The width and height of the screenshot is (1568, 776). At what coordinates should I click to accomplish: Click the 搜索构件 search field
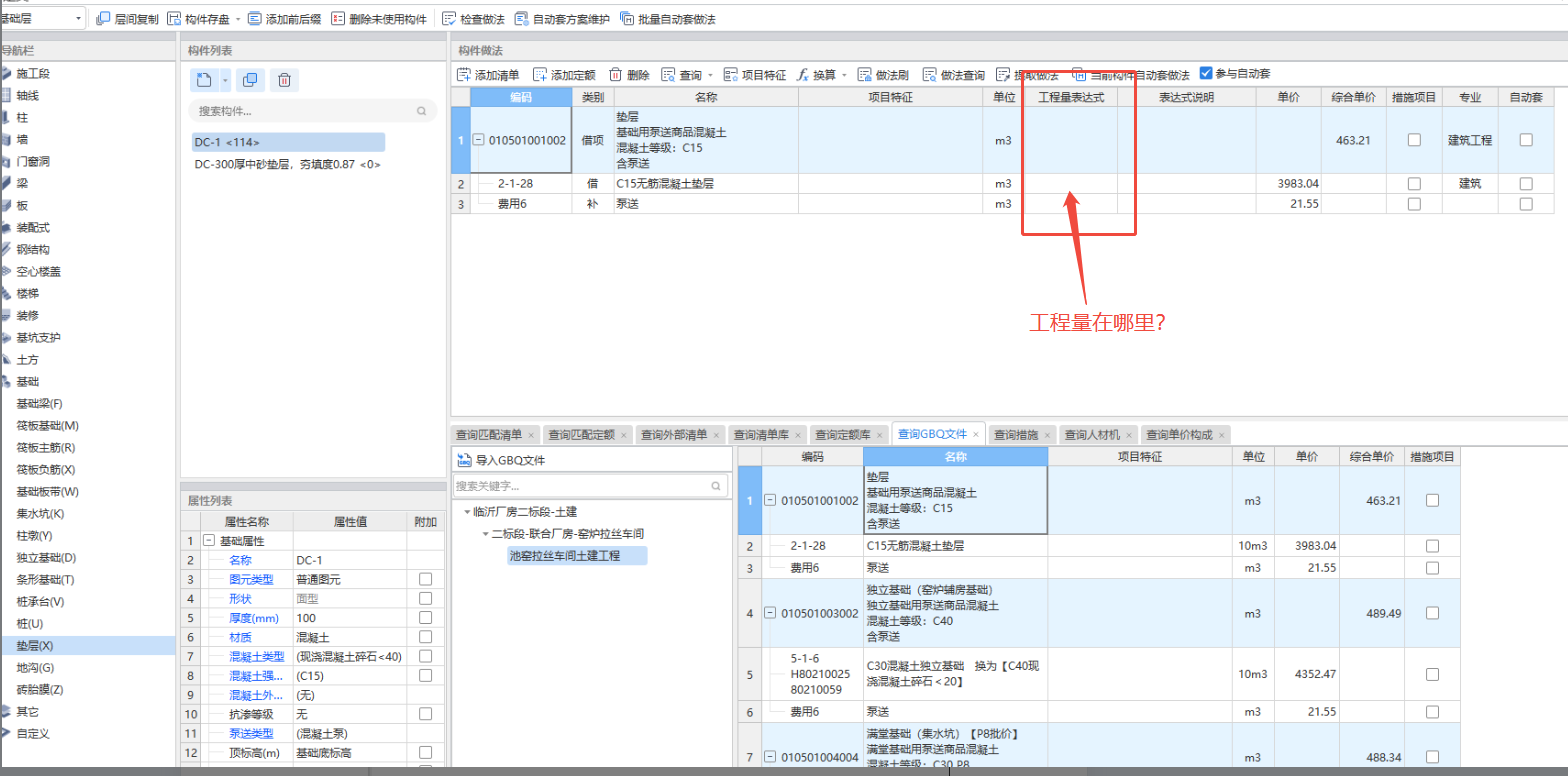[x=313, y=111]
